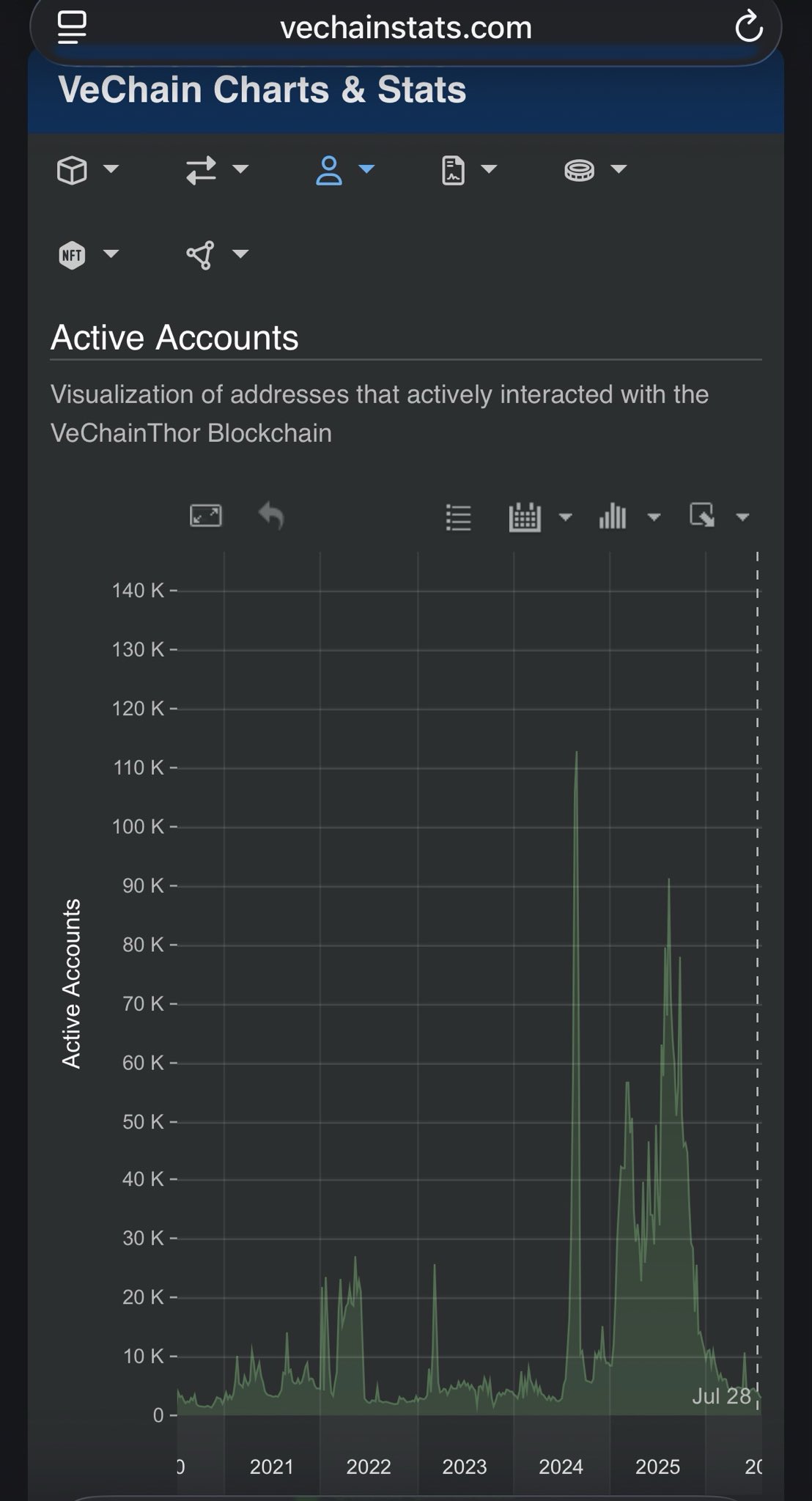Click VeChain Charts & Stats header title

click(x=262, y=90)
